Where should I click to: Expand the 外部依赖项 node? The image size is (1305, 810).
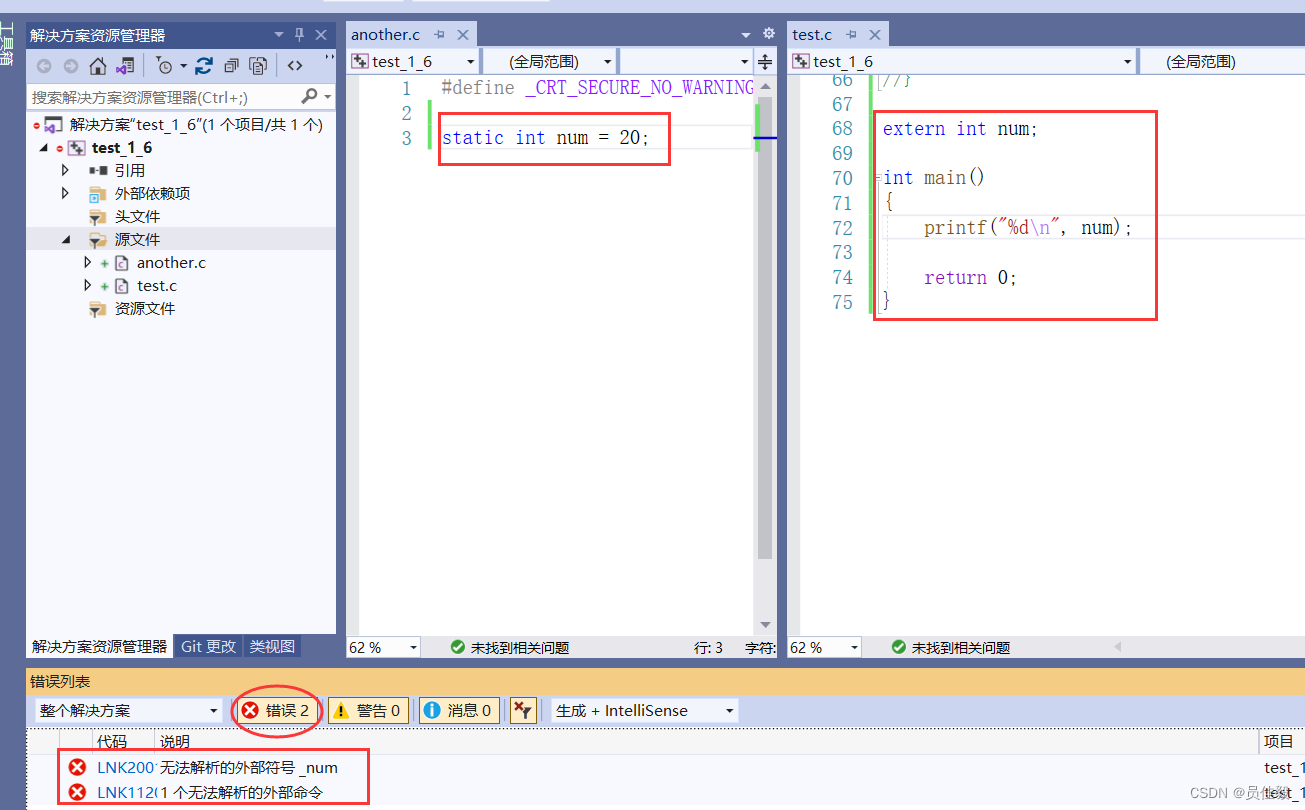(x=66, y=194)
